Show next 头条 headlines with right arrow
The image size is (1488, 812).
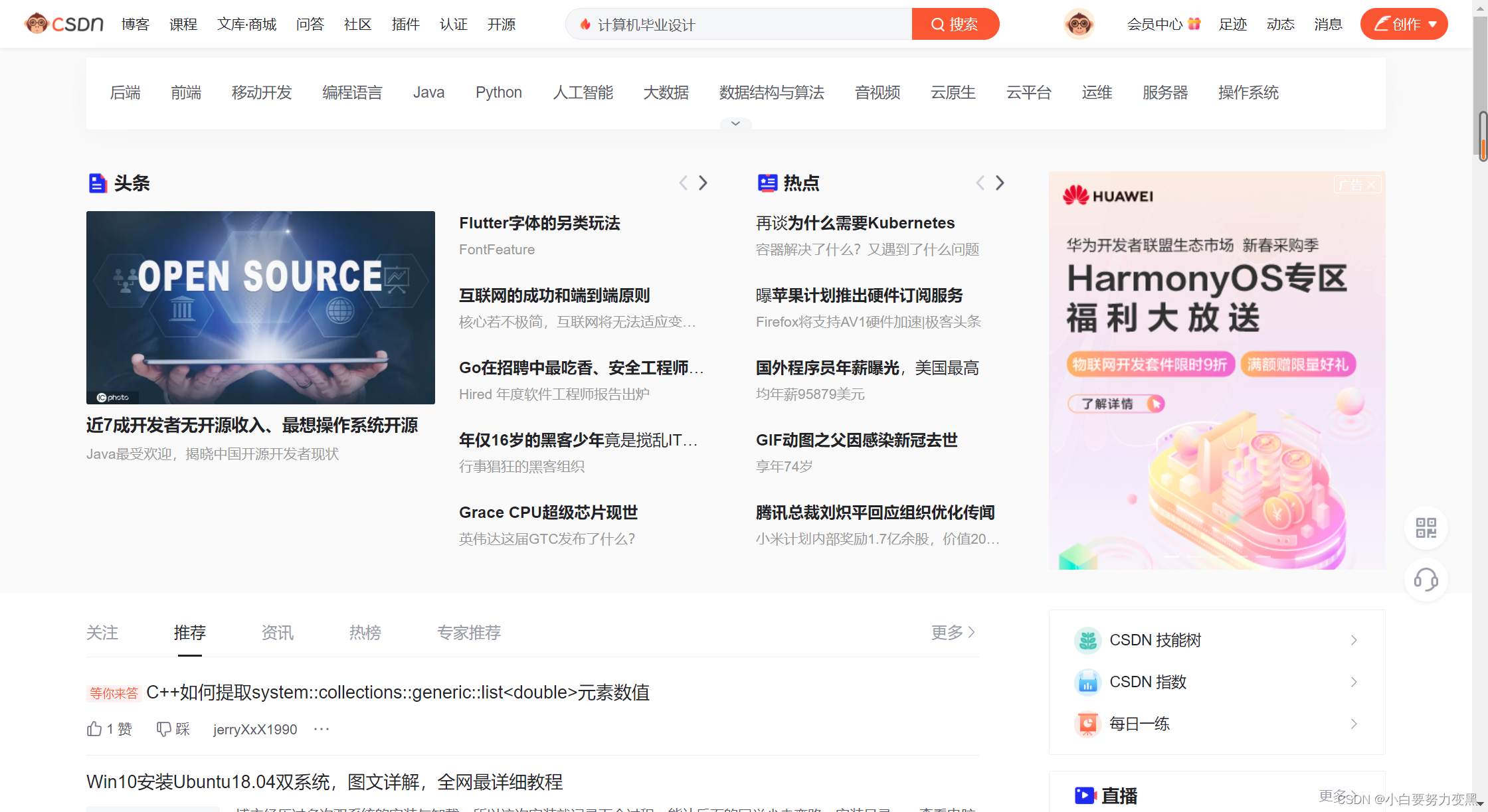703,183
